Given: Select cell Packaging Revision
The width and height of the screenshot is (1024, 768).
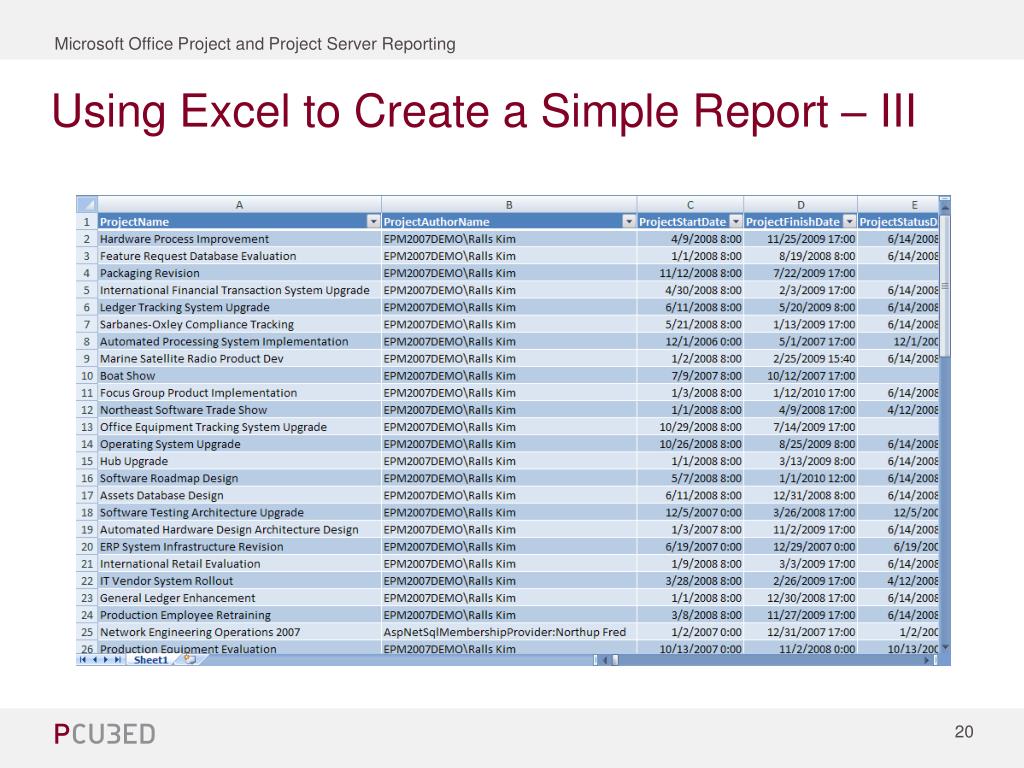Looking at the screenshot, I should [239, 273].
